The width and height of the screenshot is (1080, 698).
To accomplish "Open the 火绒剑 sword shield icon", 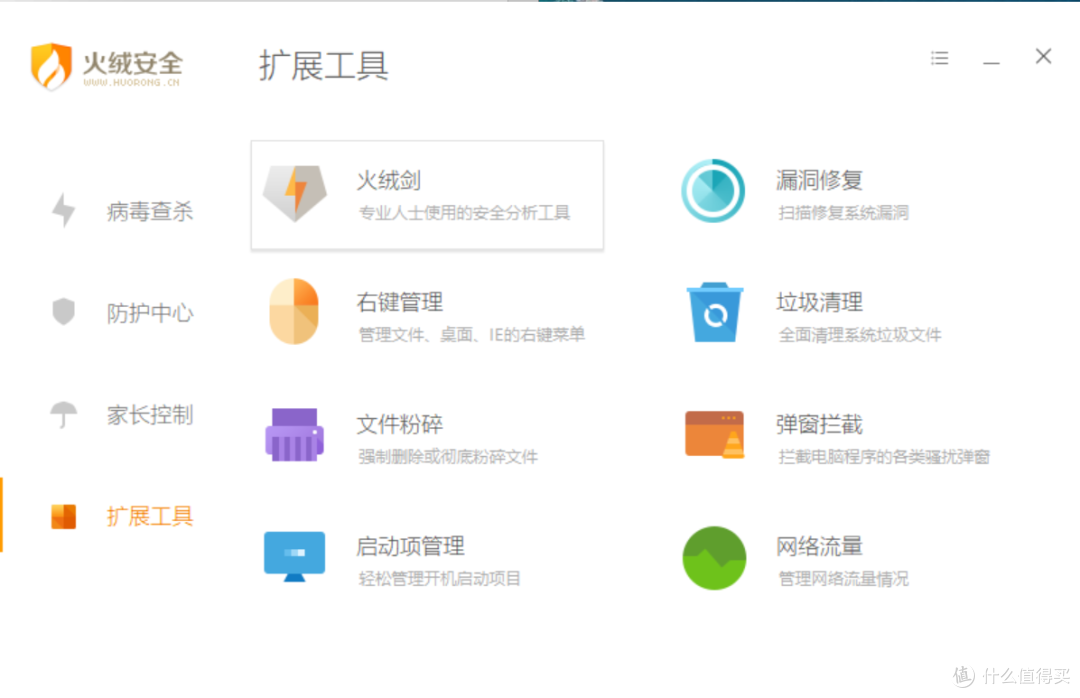I will 295,193.
